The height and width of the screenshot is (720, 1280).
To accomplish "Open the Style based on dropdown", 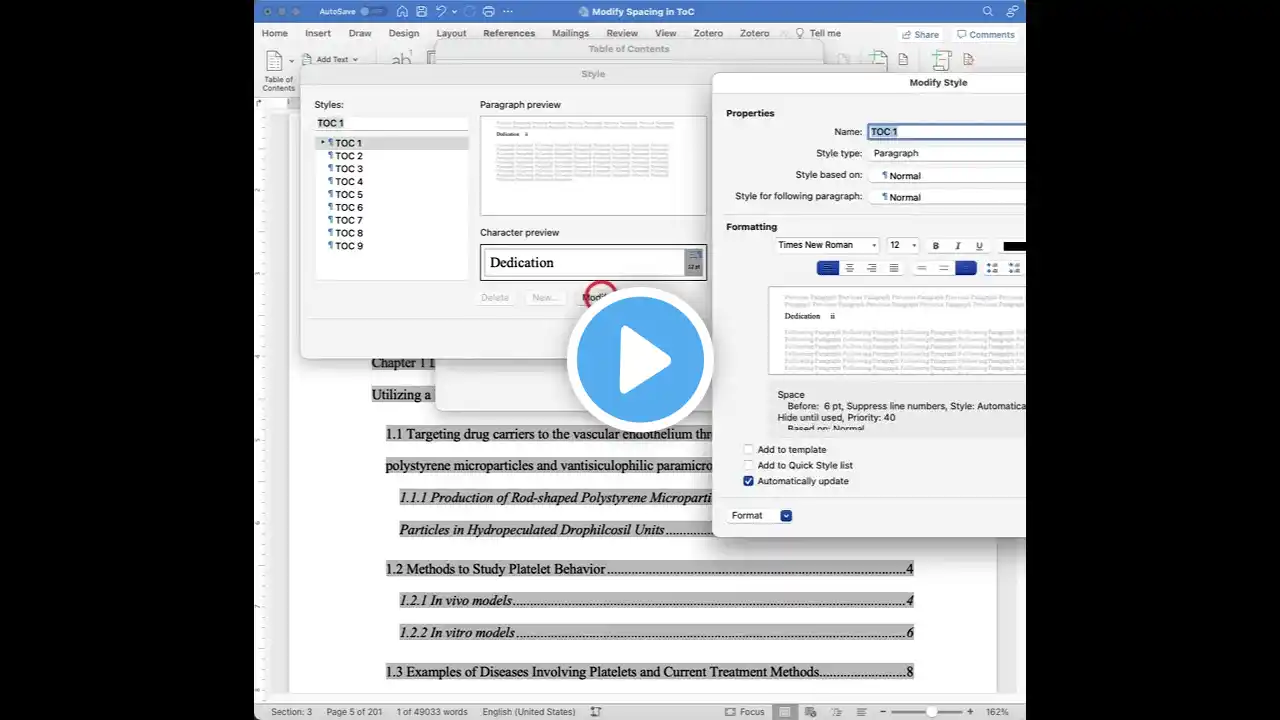I will pyautogui.click(x=947, y=175).
